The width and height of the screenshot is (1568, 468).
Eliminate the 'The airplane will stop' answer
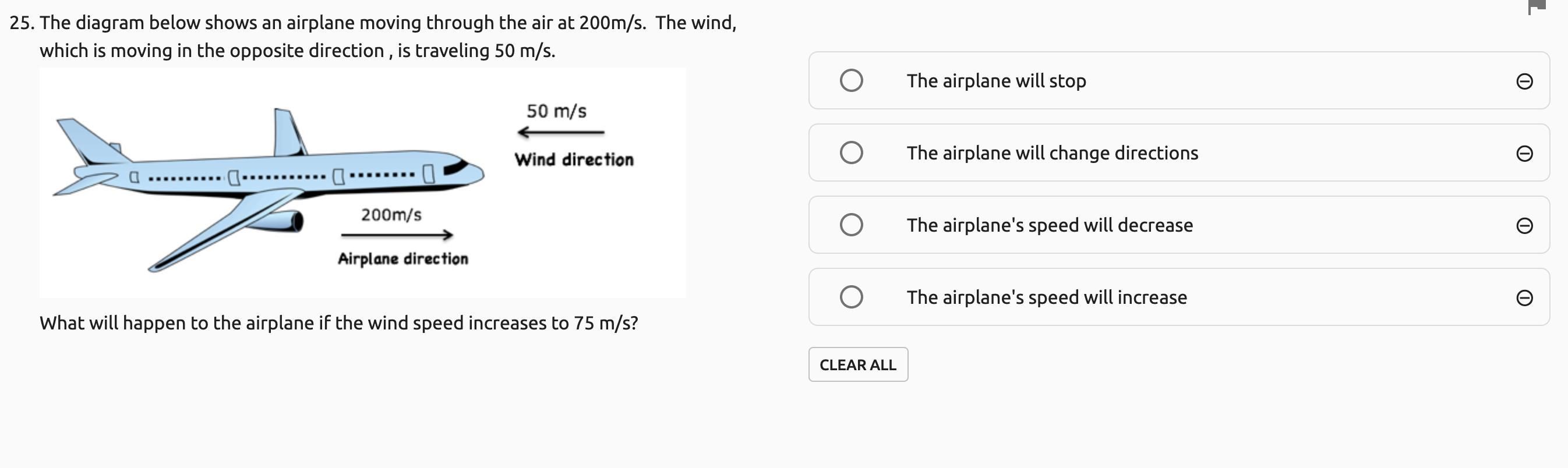point(1524,81)
